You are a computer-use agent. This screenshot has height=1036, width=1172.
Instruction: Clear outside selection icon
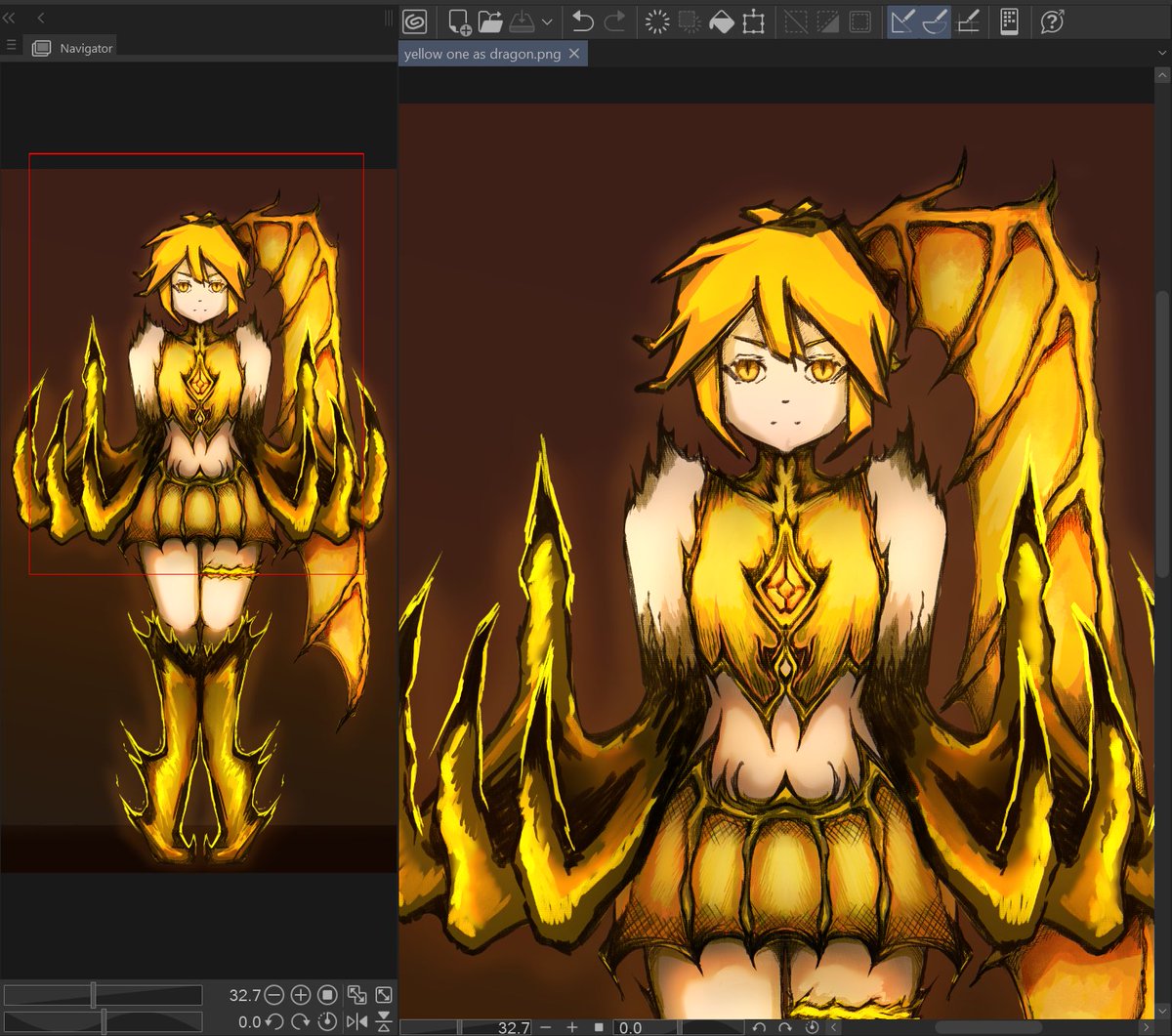[690, 21]
